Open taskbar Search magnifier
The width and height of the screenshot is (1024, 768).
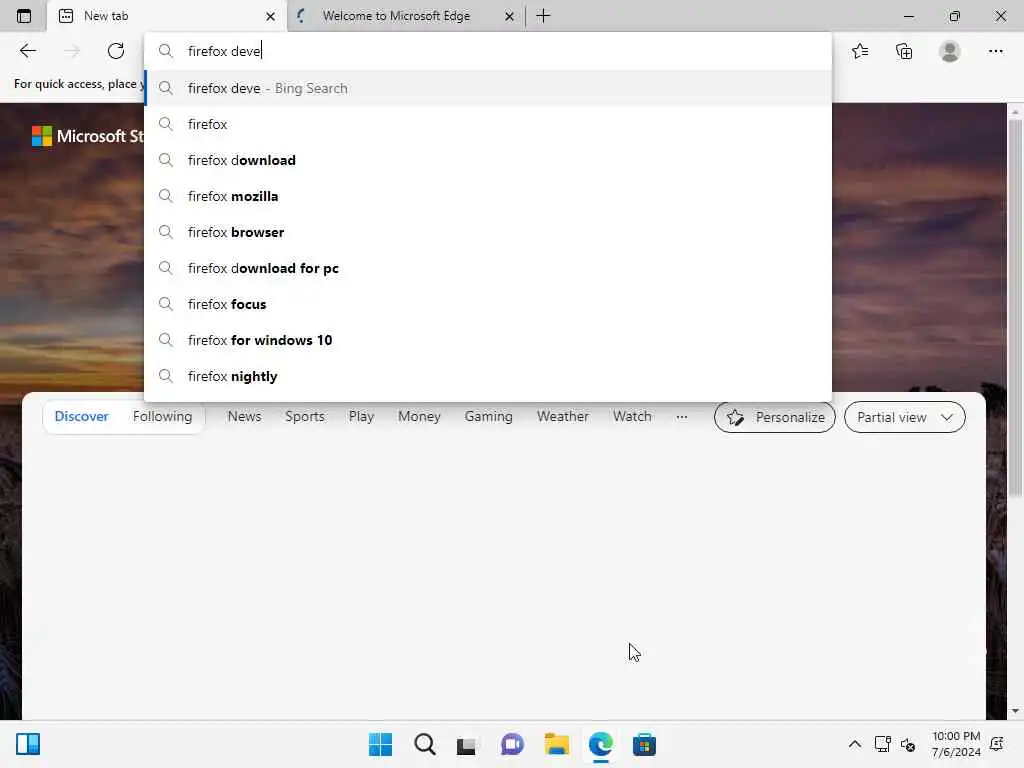pyautogui.click(x=424, y=744)
